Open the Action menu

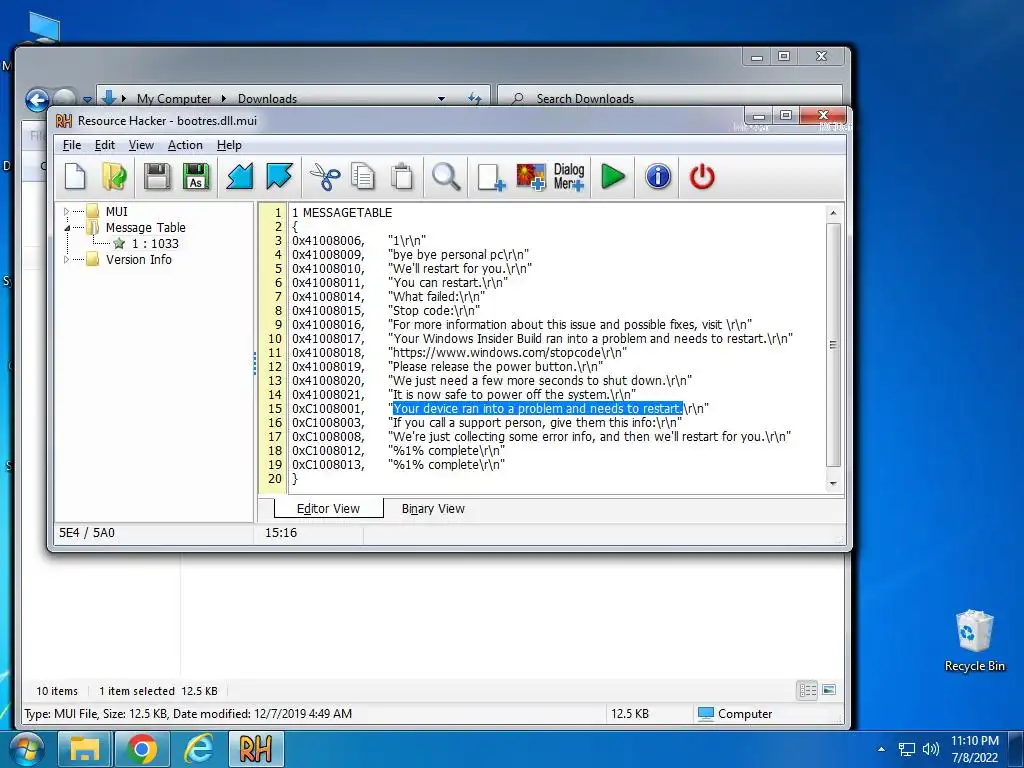(x=185, y=145)
